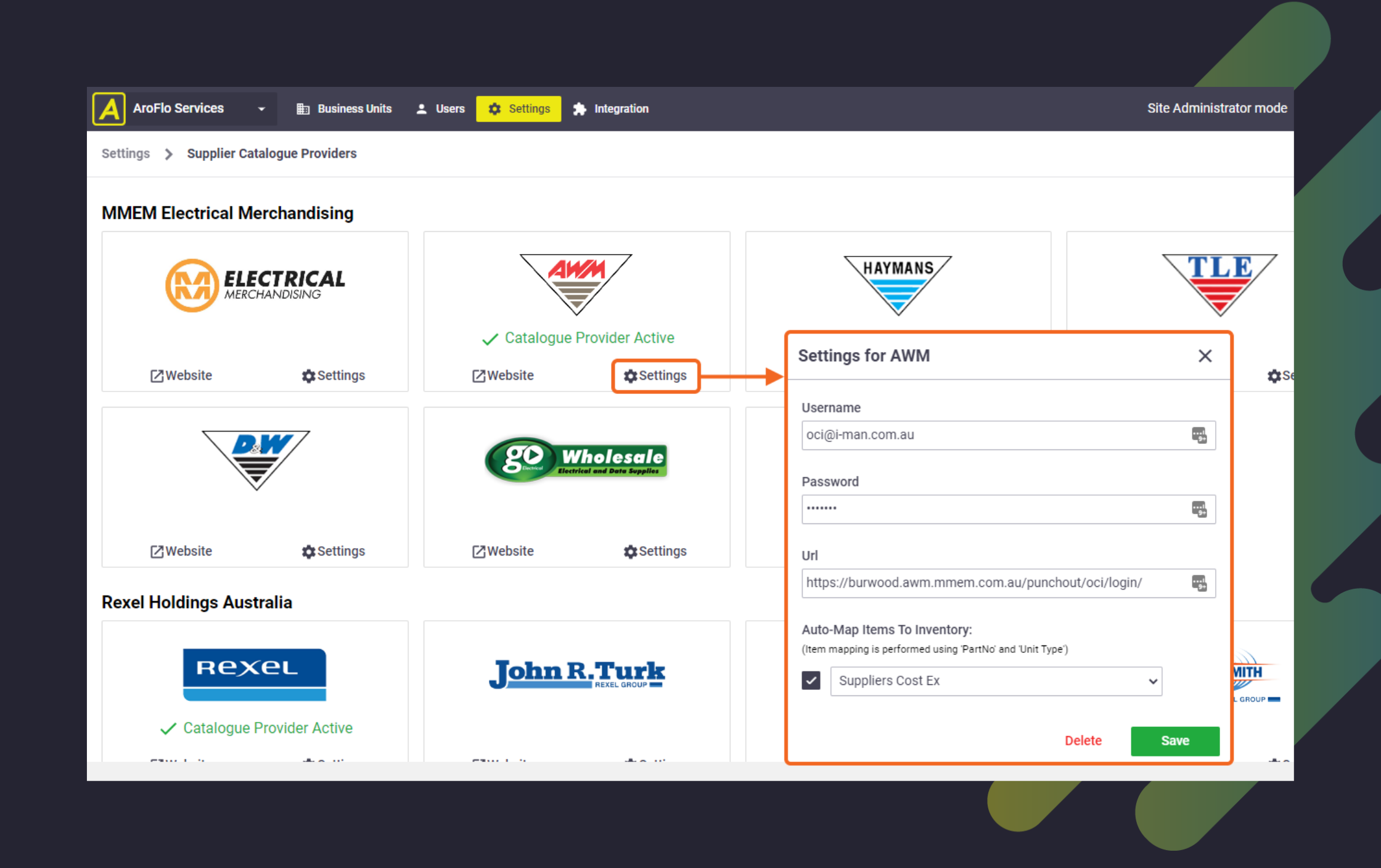Screen dimensions: 1381x868
Task: Click the Haymans supplier logo
Action: pyautogui.click(x=898, y=285)
